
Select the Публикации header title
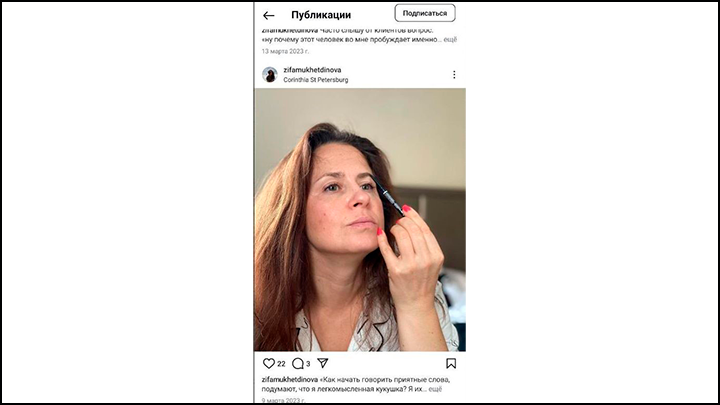pyautogui.click(x=321, y=15)
